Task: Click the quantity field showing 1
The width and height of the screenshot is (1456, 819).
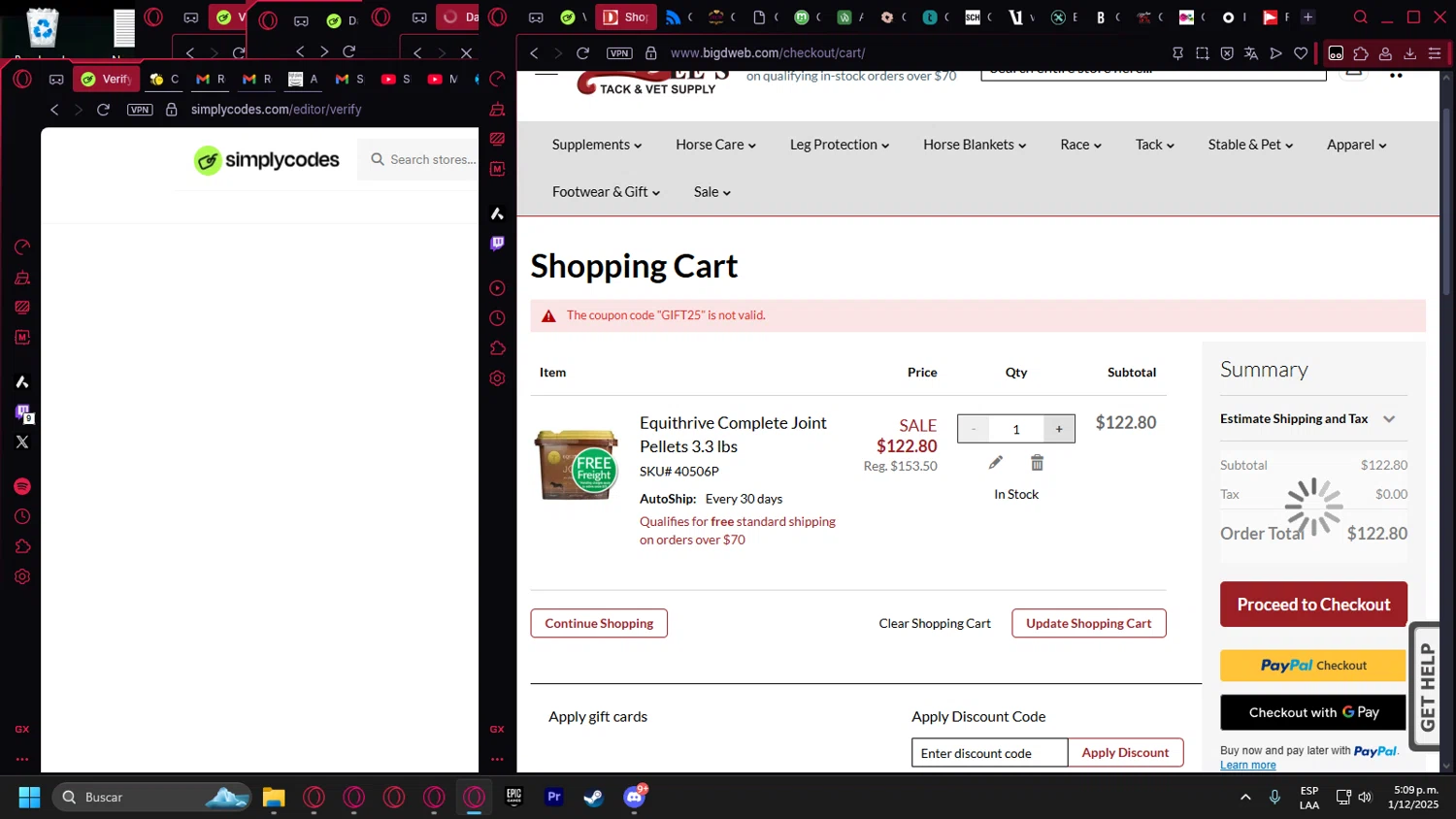Action: coord(1016,429)
